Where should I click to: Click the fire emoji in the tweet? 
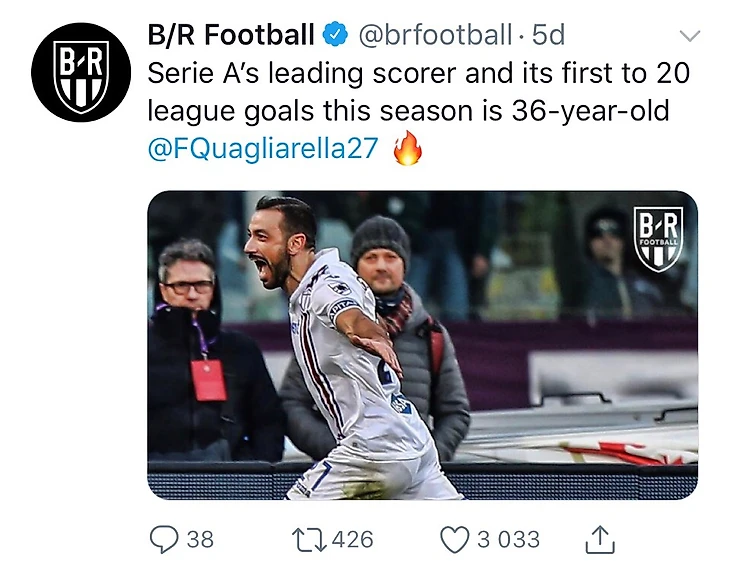(407, 150)
